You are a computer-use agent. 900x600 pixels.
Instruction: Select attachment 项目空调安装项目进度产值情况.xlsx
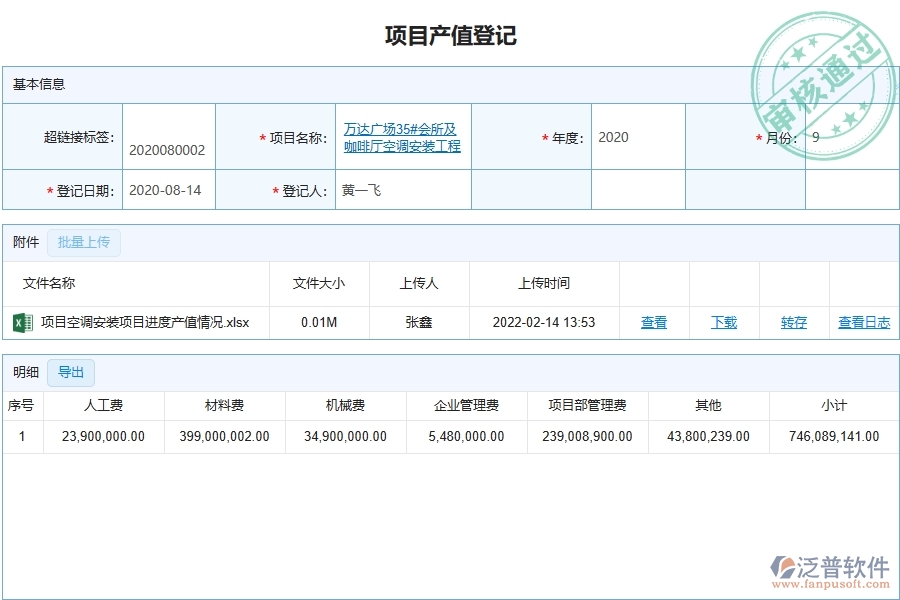(145, 322)
